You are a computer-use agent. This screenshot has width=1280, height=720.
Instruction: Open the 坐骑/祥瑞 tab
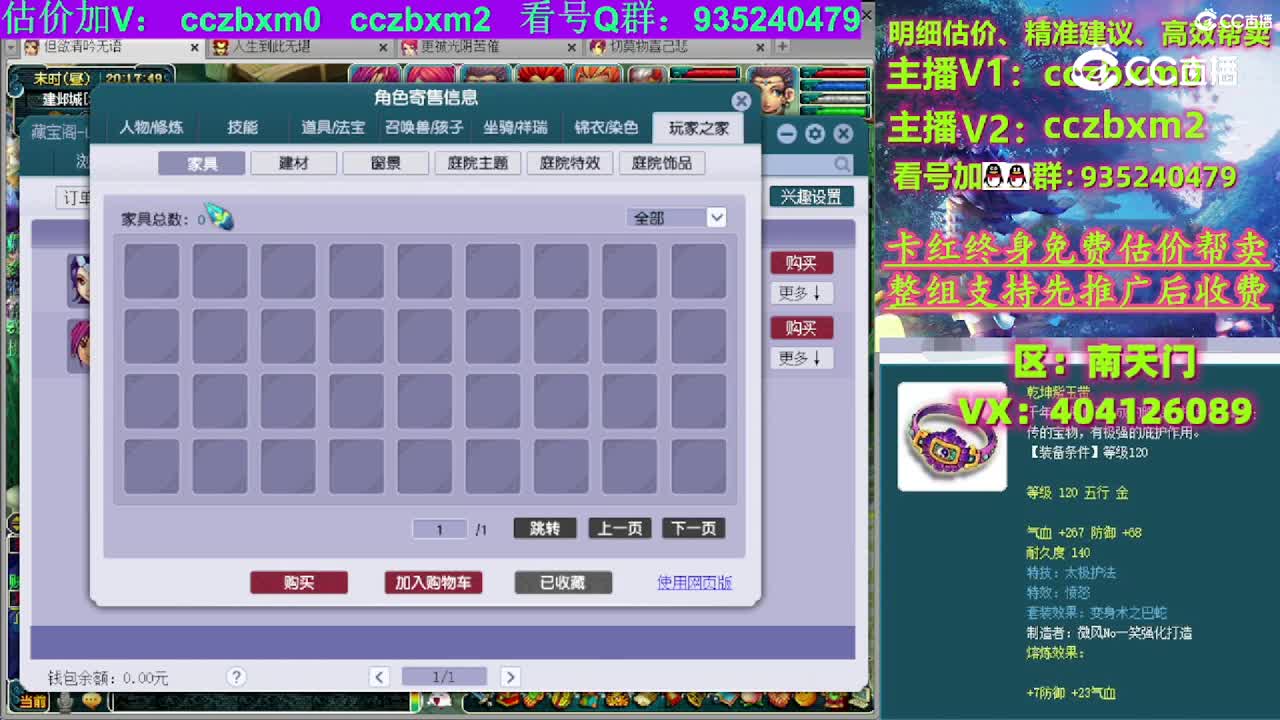coord(515,127)
